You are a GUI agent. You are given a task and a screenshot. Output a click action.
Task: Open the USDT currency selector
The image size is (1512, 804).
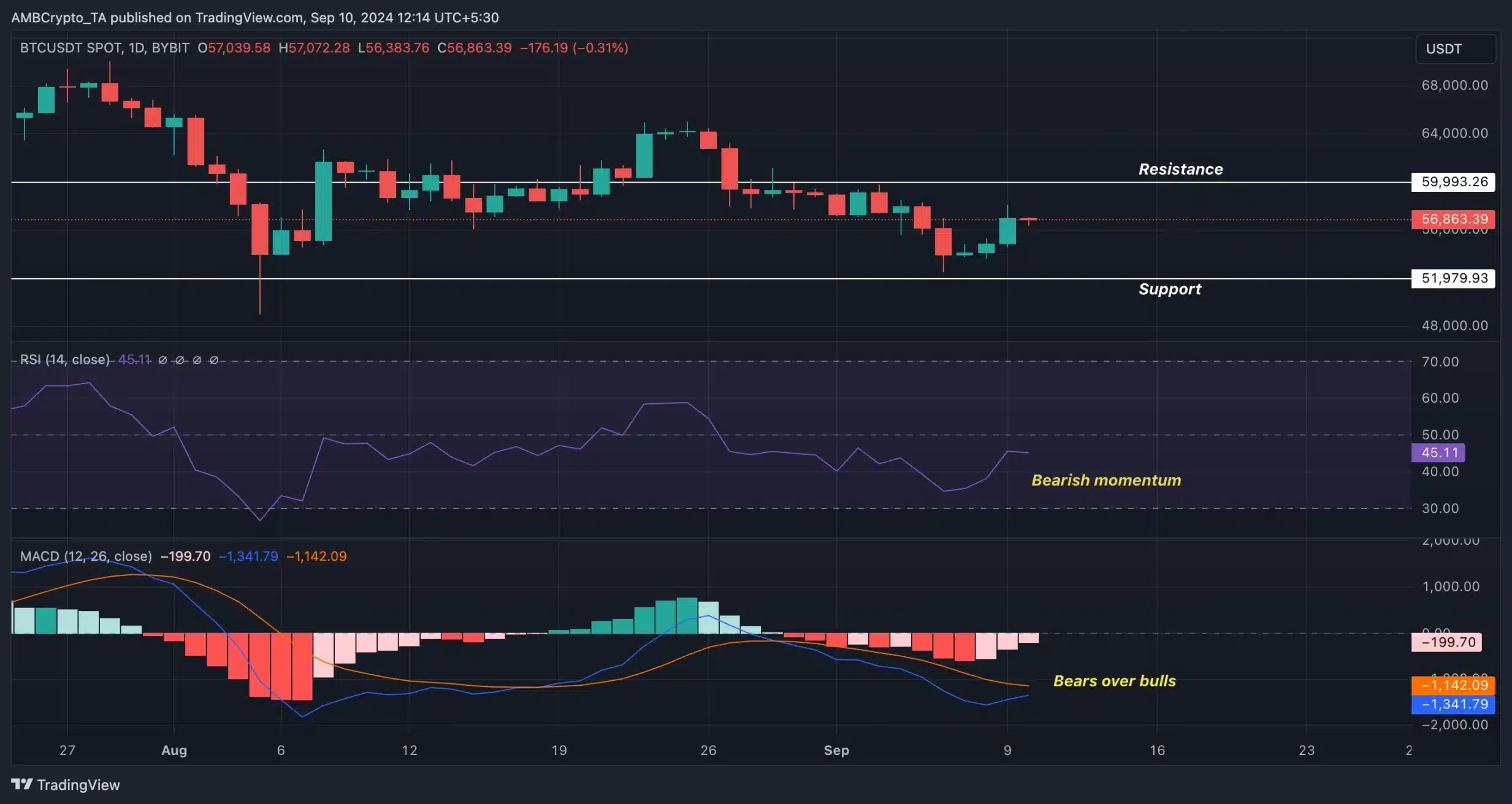coord(1456,49)
